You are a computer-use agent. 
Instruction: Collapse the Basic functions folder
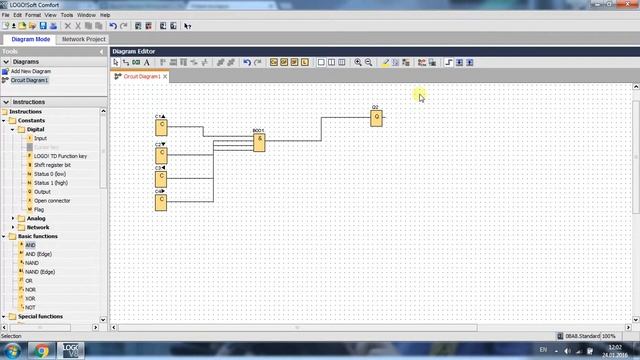[4, 236]
